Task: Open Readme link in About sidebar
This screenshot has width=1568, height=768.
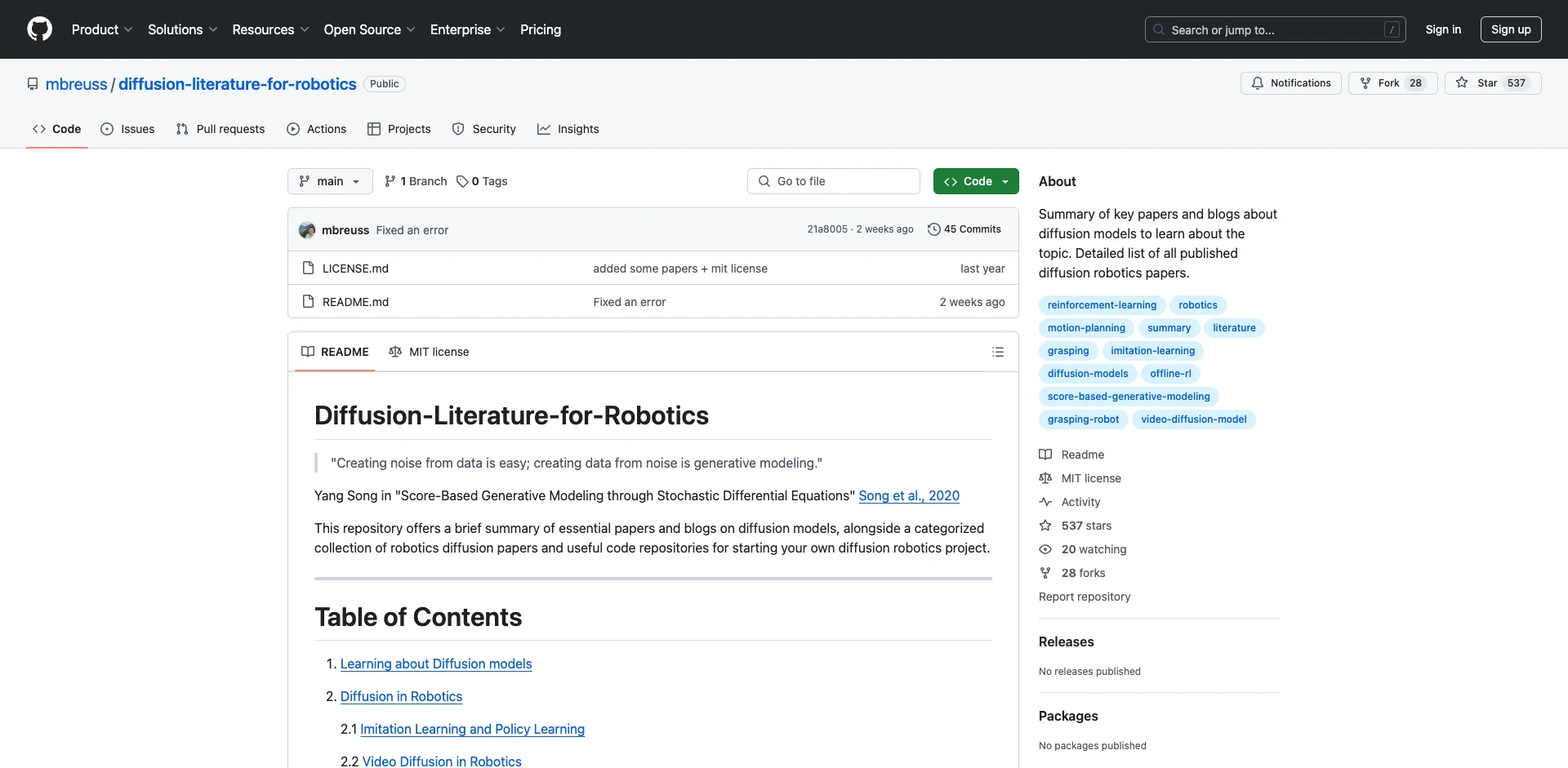Action: coord(1071,455)
